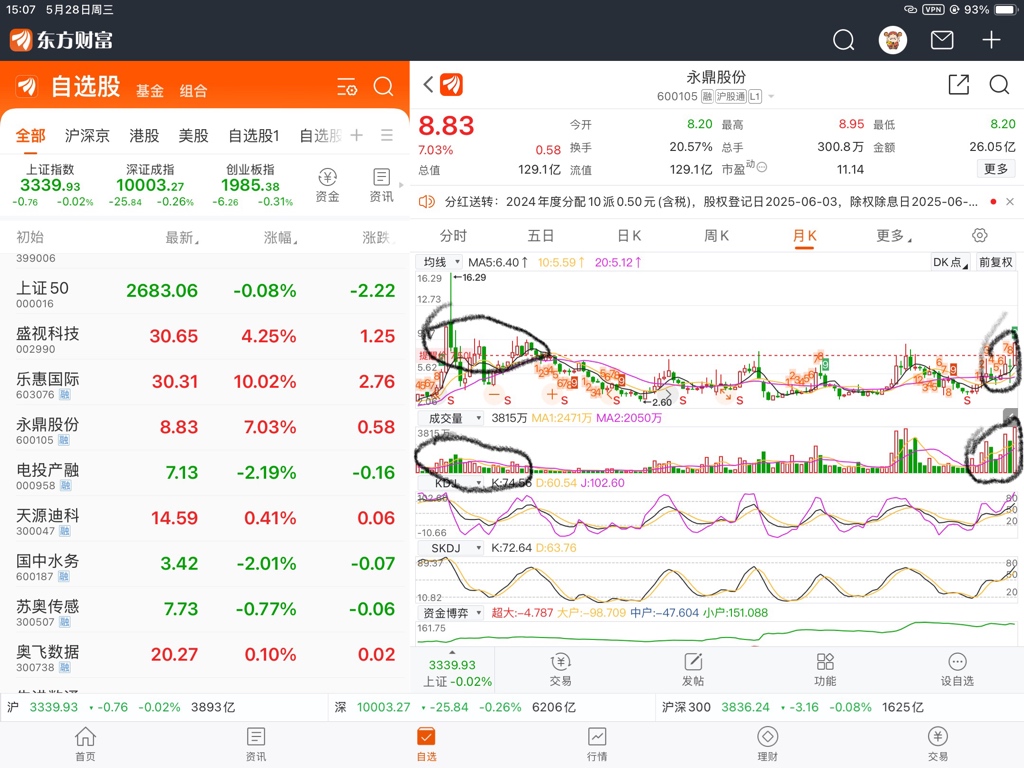Switch to the 五日 chart tab
The height and width of the screenshot is (768, 1024).
540,236
